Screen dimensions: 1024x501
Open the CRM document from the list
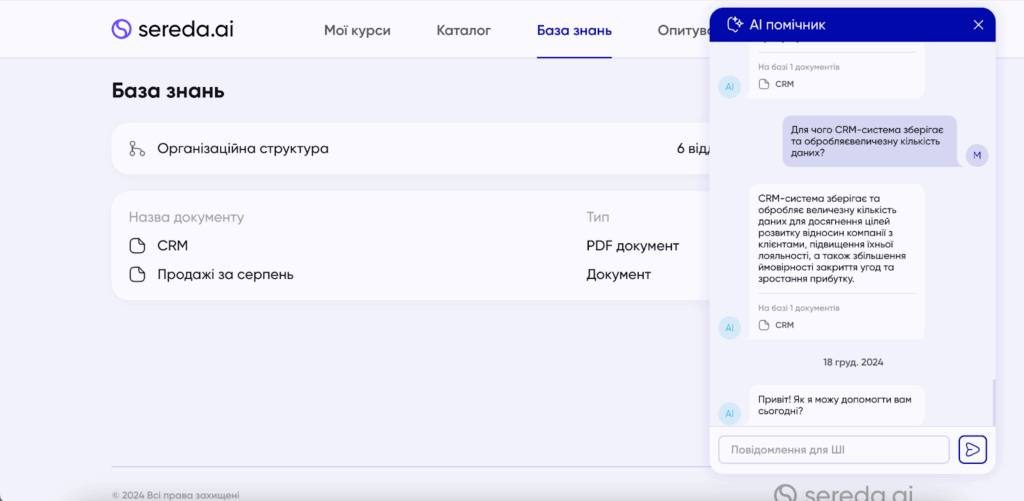pyautogui.click(x=172, y=246)
